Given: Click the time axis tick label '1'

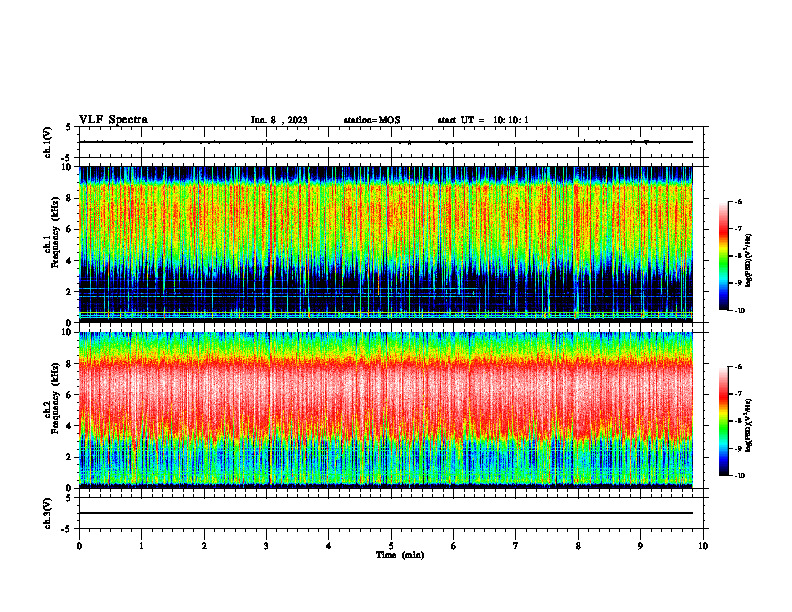Looking at the screenshot, I should (x=141, y=546).
